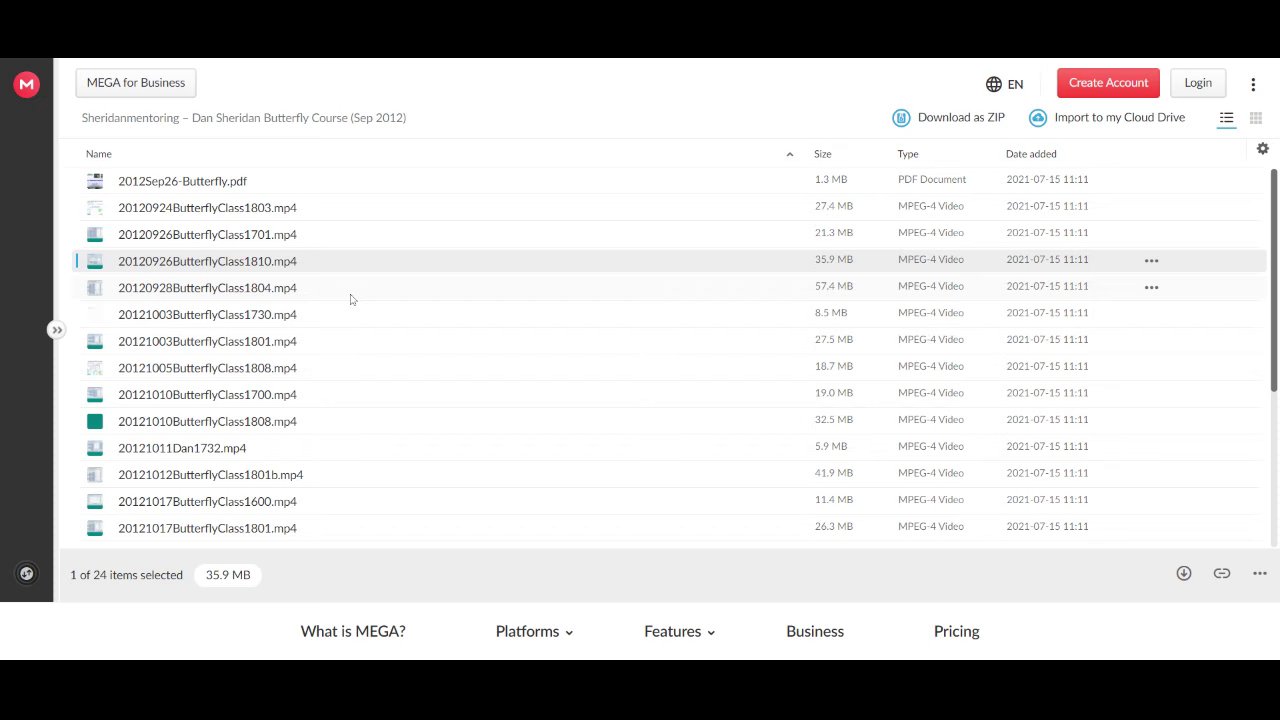Expand the left sidebar with double-arrow
Viewport: 1280px width, 720px height.
click(57, 330)
